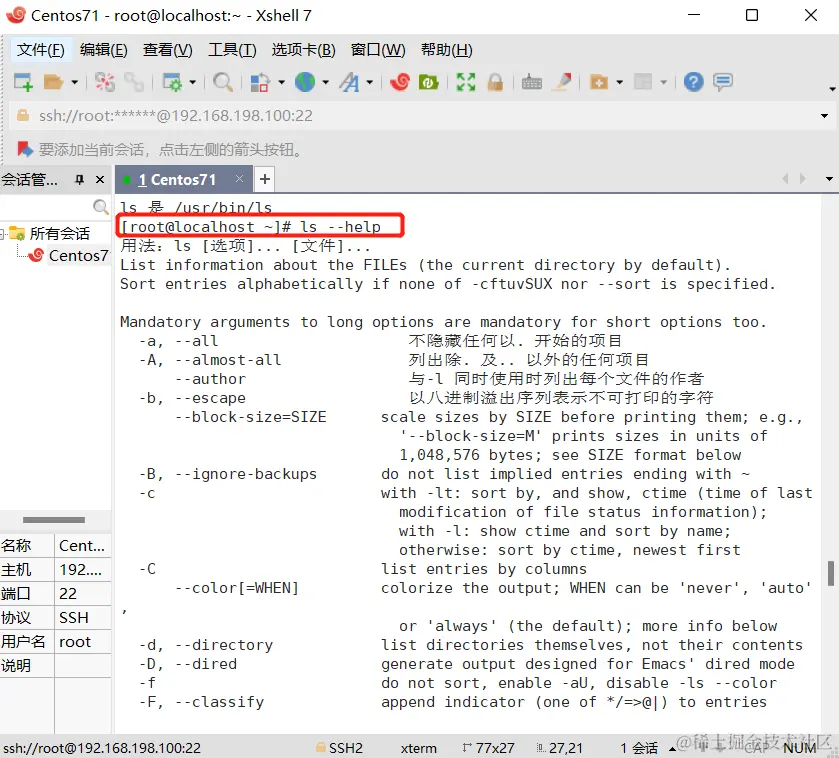Toggle full screen arrows icon
Screen dimensions: 839x758
point(466,82)
